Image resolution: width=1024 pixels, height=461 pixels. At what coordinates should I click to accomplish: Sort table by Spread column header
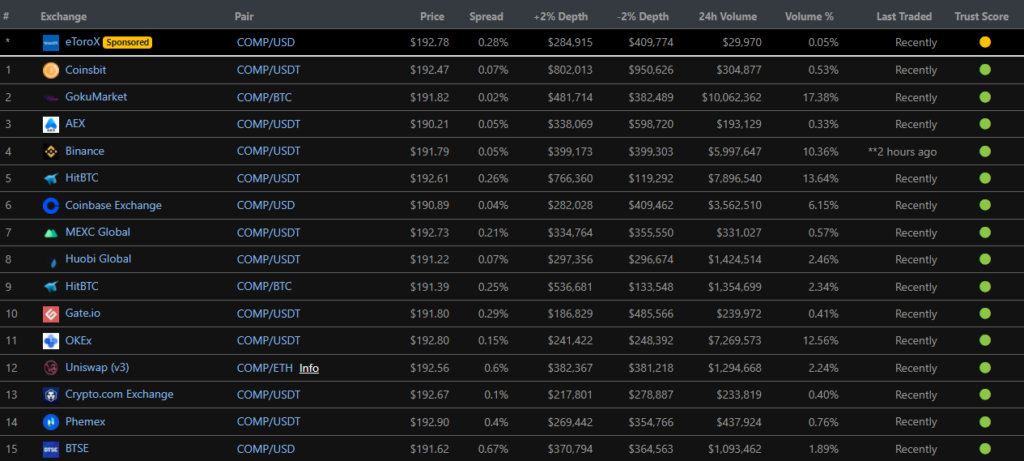[487, 16]
